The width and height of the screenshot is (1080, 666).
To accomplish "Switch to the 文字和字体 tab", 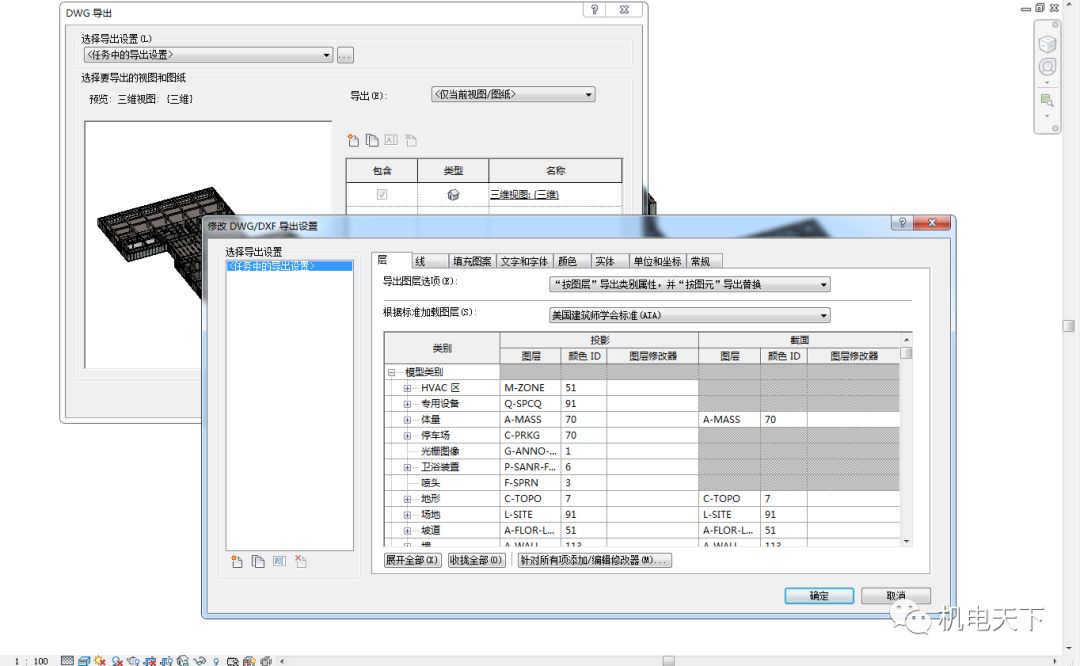I will [x=524, y=262].
